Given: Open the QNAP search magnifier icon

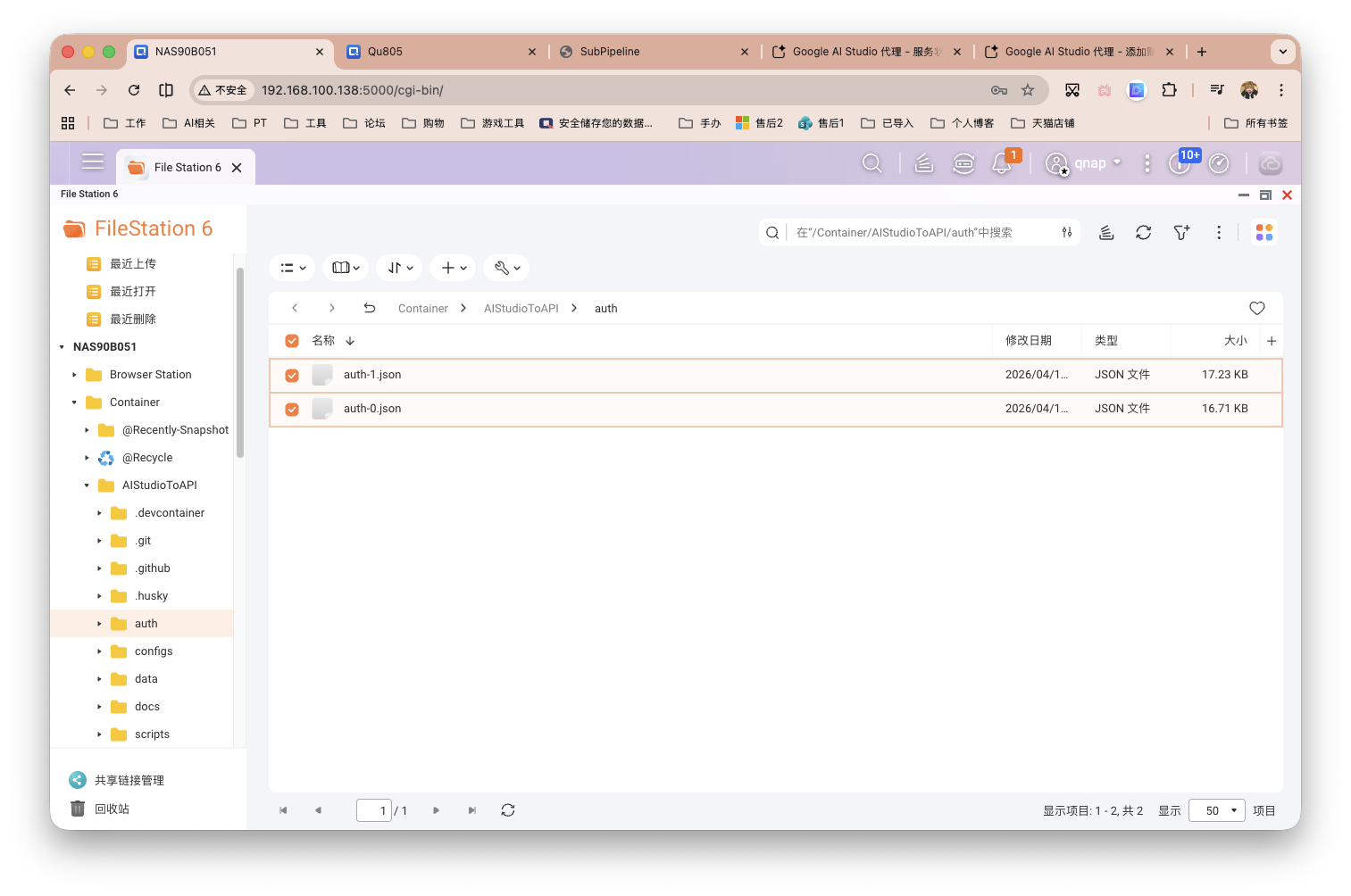Looking at the screenshot, I should (871, 163).
